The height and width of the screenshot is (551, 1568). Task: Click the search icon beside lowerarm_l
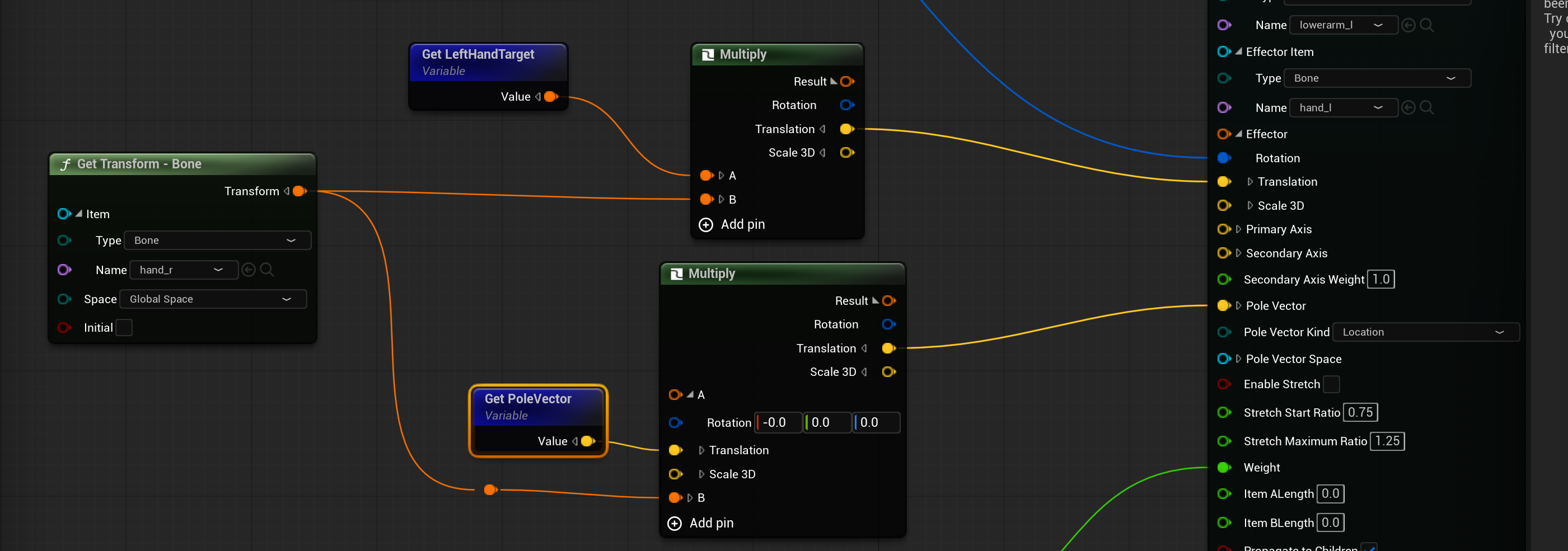pos(1427,25)
